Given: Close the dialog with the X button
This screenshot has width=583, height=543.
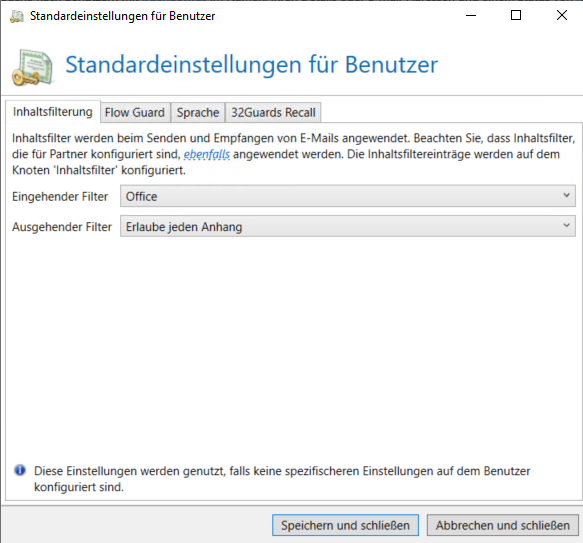Looking at the screenshot, I should (561, 16).
